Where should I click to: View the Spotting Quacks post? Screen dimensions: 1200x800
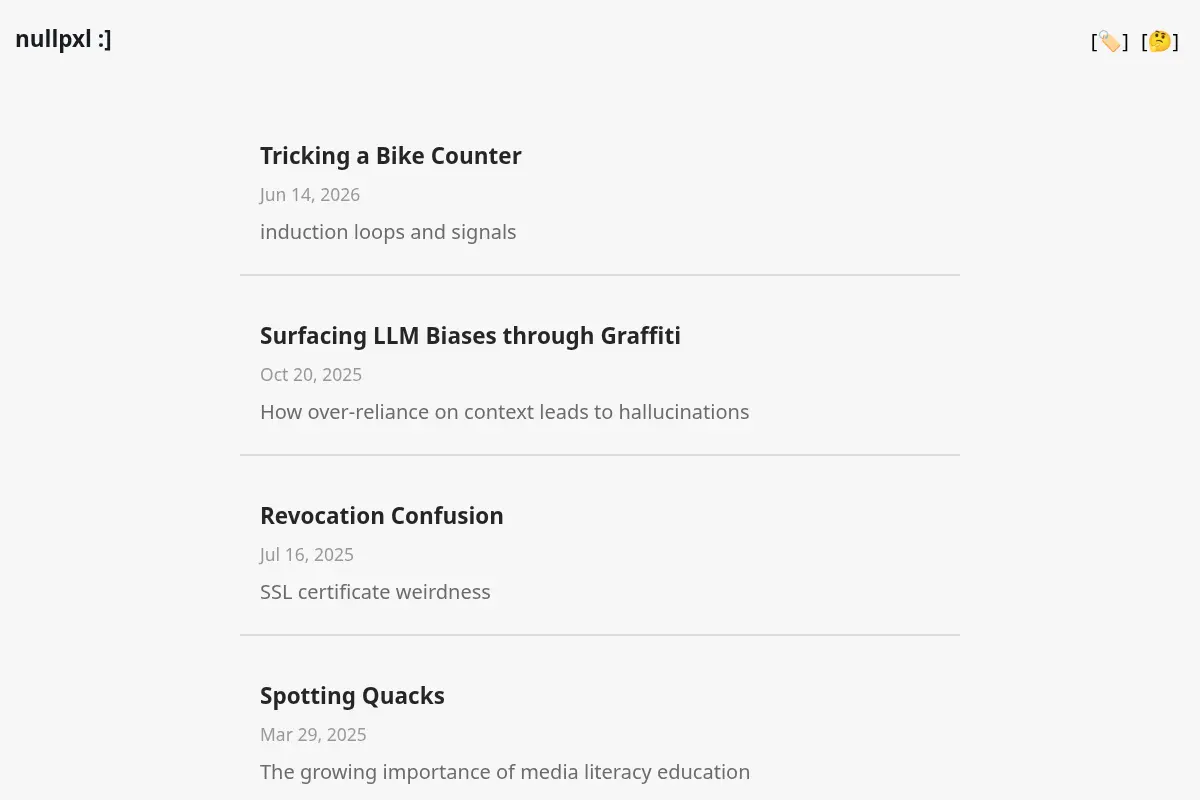point(352,696)
